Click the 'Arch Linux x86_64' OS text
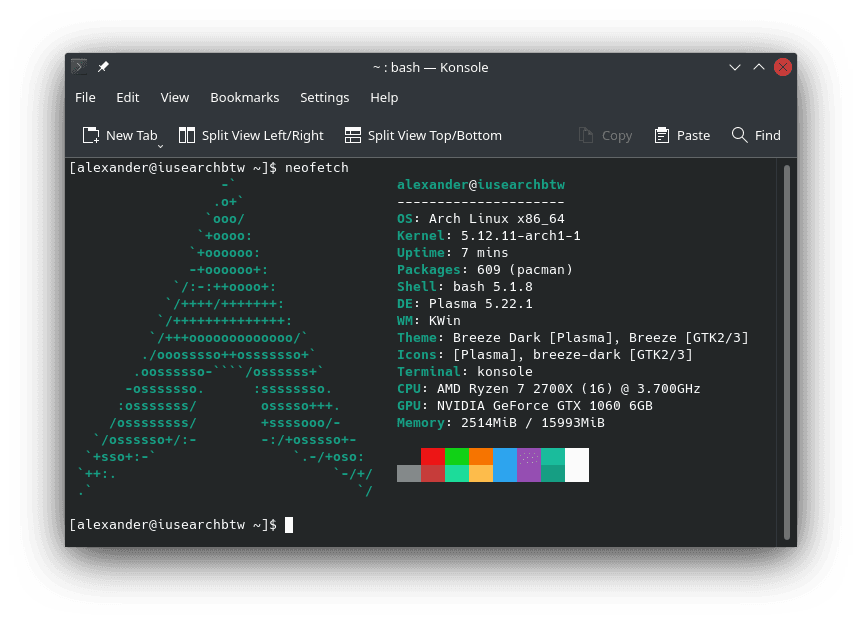 (496, 219)
